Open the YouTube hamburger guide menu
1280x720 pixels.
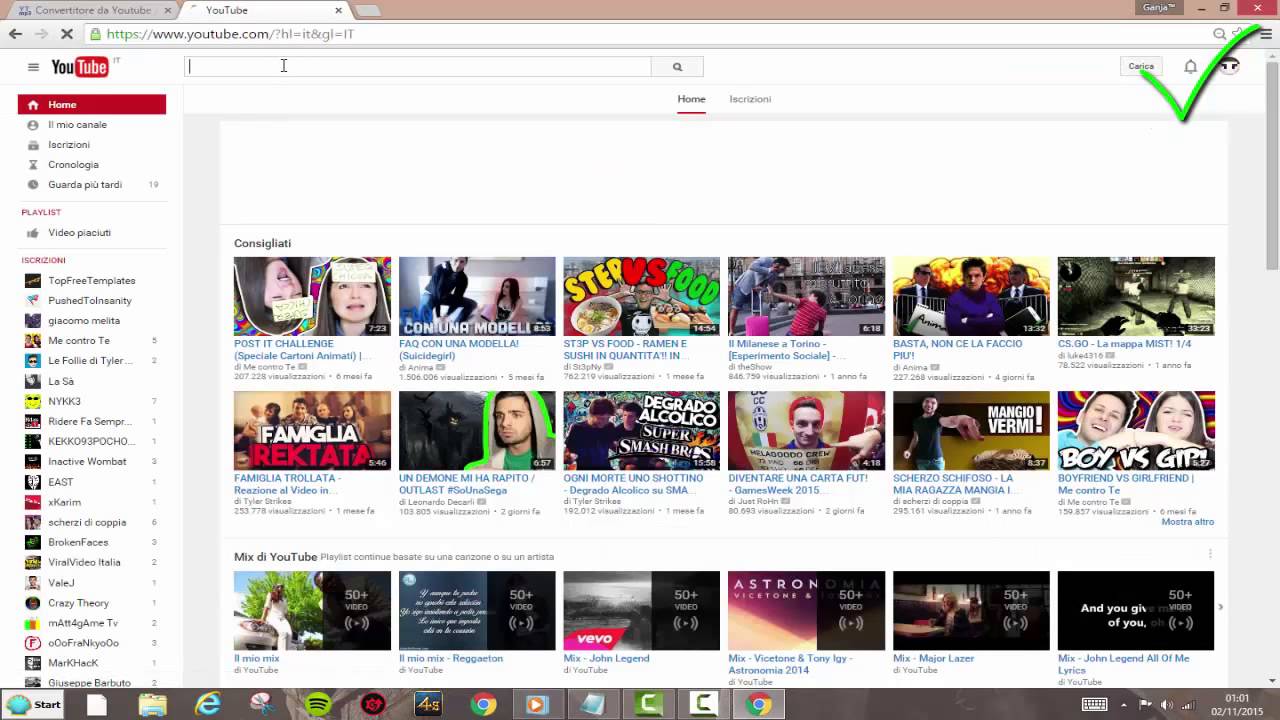(33, 67)
